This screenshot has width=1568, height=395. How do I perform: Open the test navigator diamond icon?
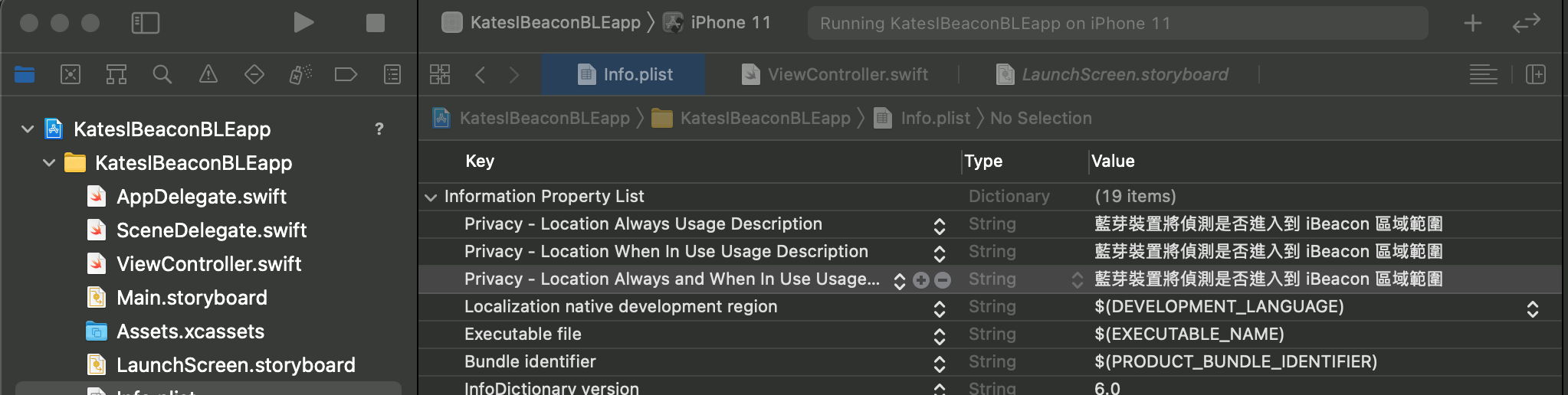coord(254,74)
